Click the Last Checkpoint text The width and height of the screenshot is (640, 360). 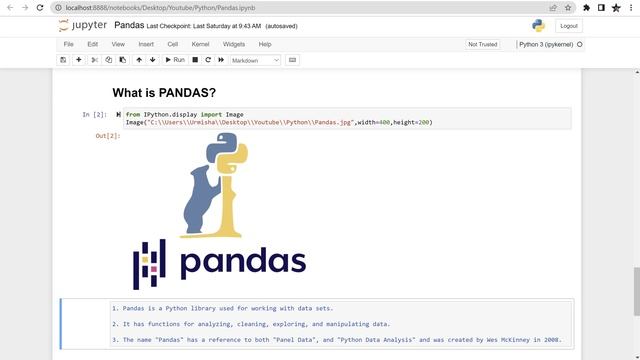tap(204, 26)
